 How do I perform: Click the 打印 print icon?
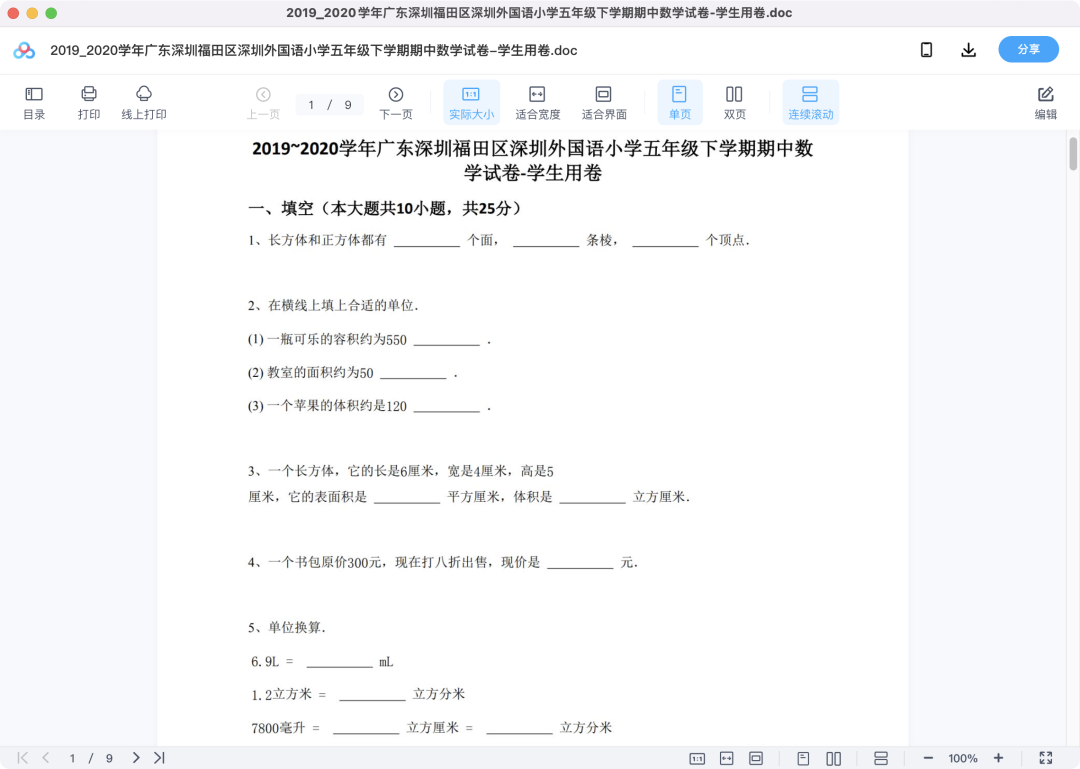(89, 103)
